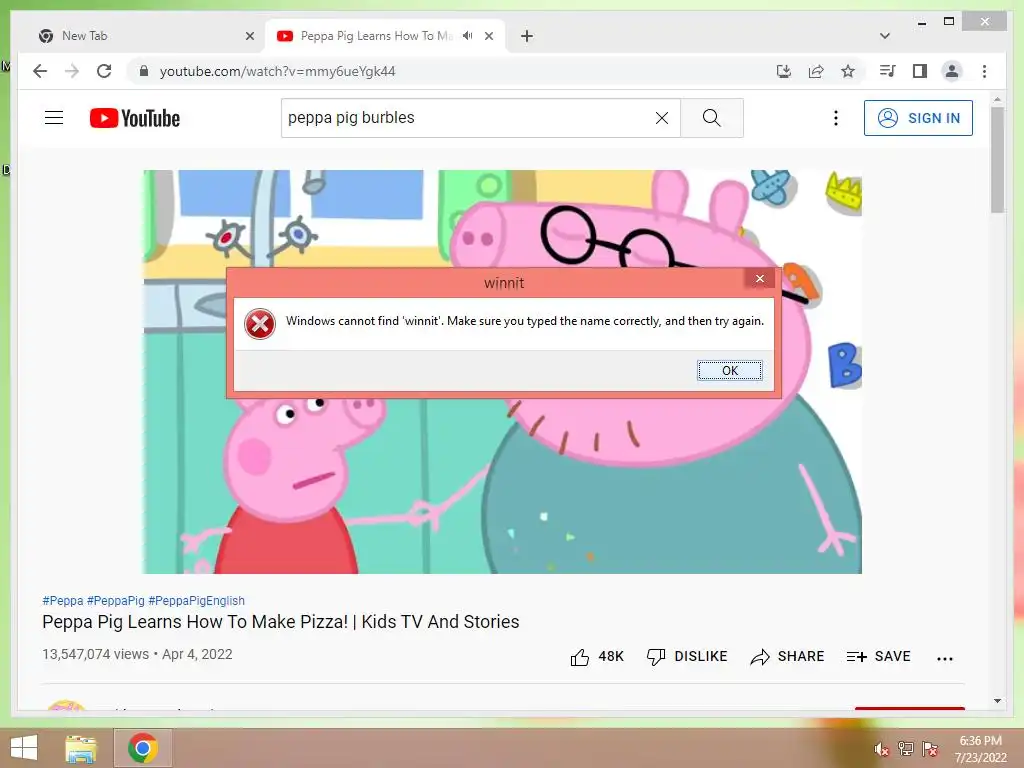Open YouTube settings three-dot menu

coord(835,118)
